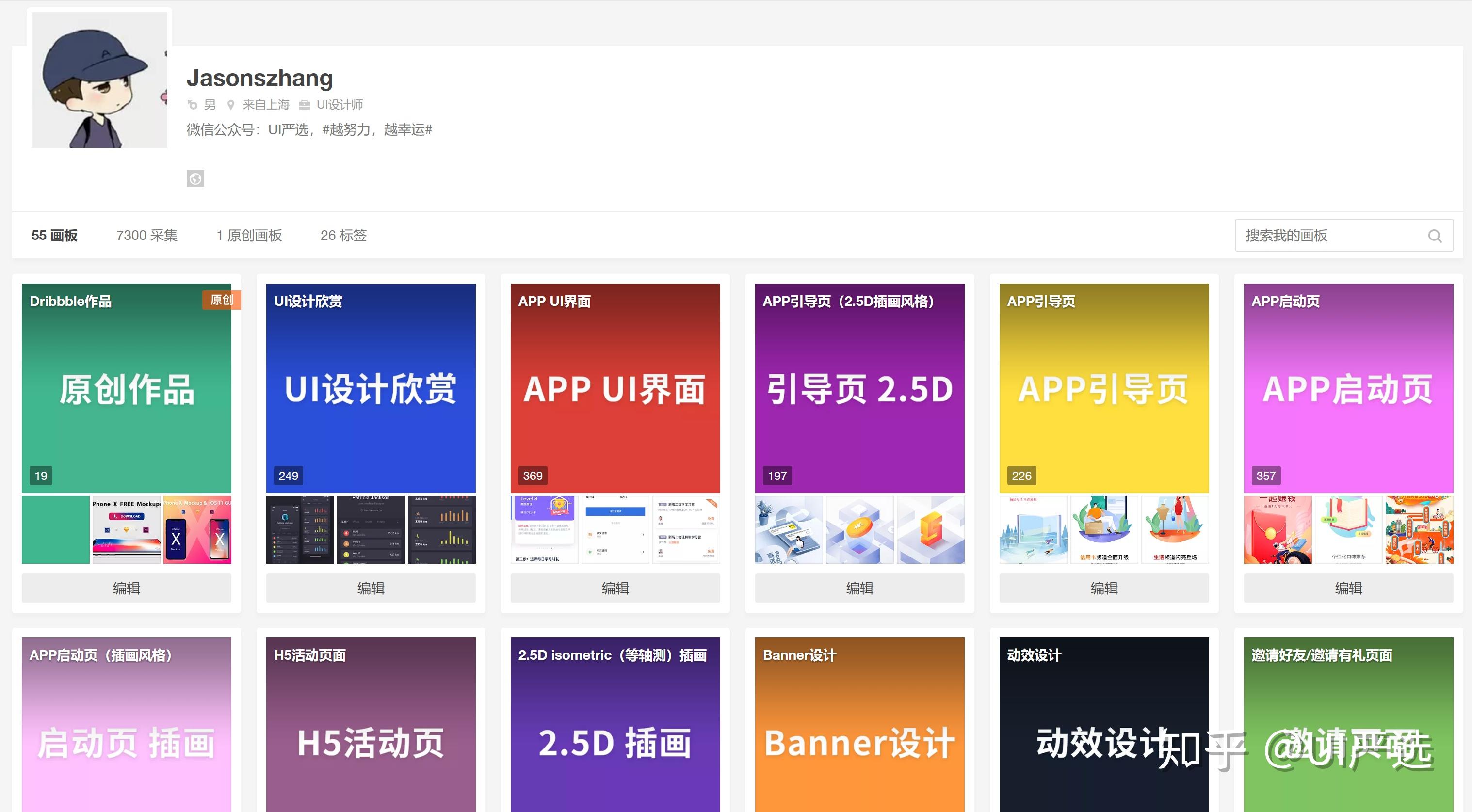Click the globe website icon under the profile bio
Viewport: 1472px width, 812px height.
[195, 179]
